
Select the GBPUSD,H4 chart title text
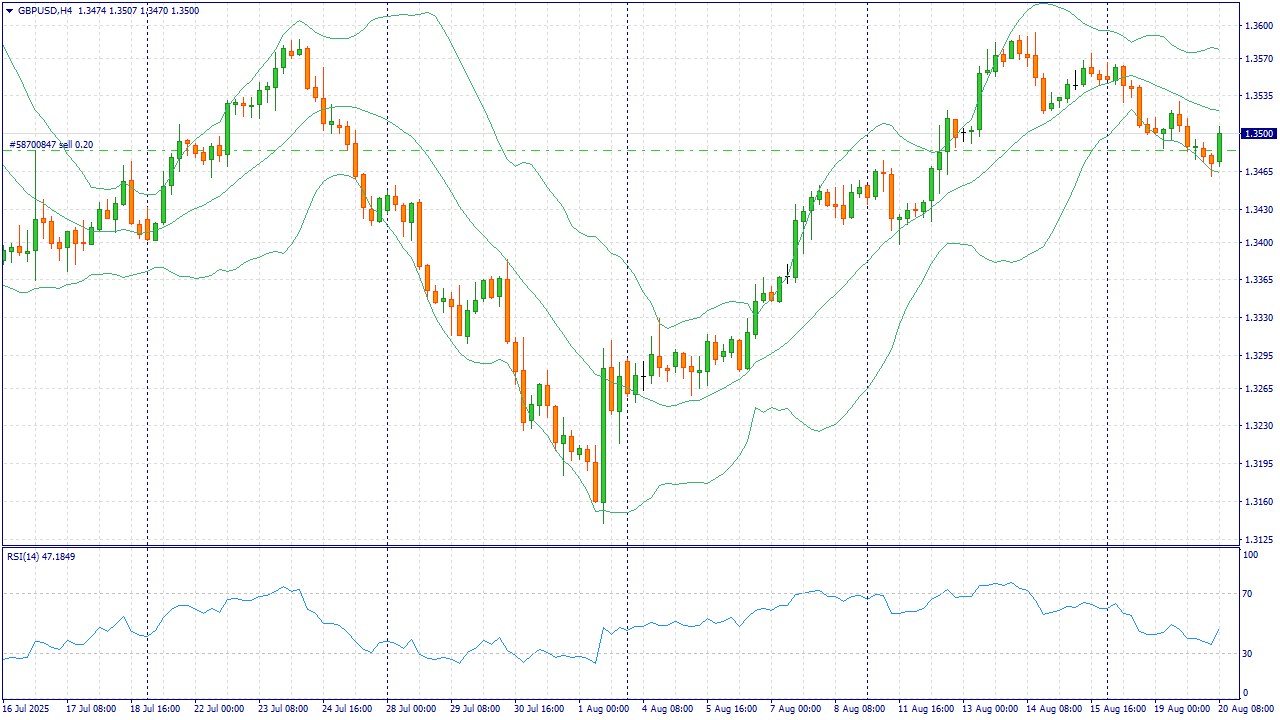coord(45,10)
